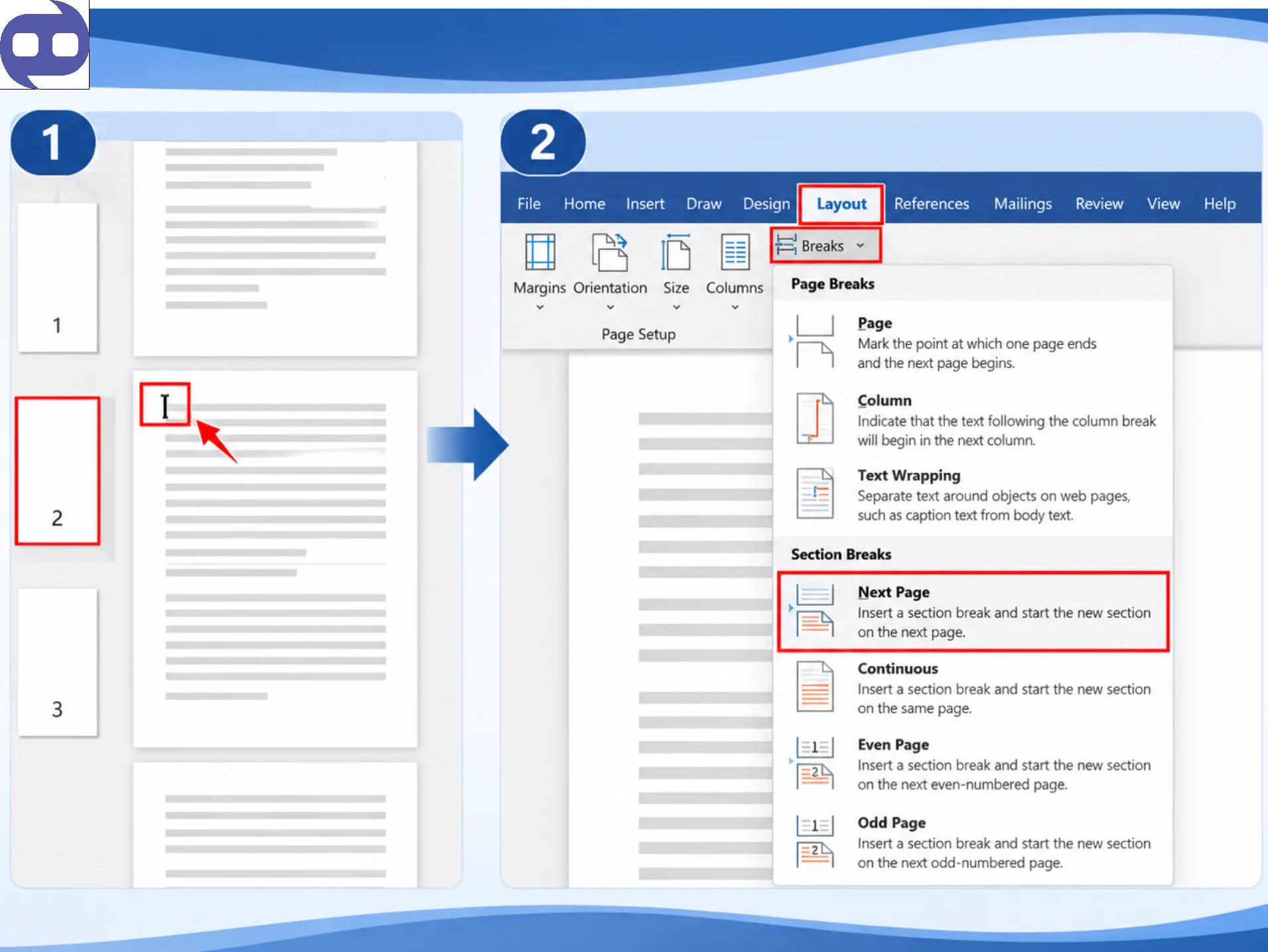Insert a Next Page section break
Viewport: 1268px width, 952px height.
[973, 611]
